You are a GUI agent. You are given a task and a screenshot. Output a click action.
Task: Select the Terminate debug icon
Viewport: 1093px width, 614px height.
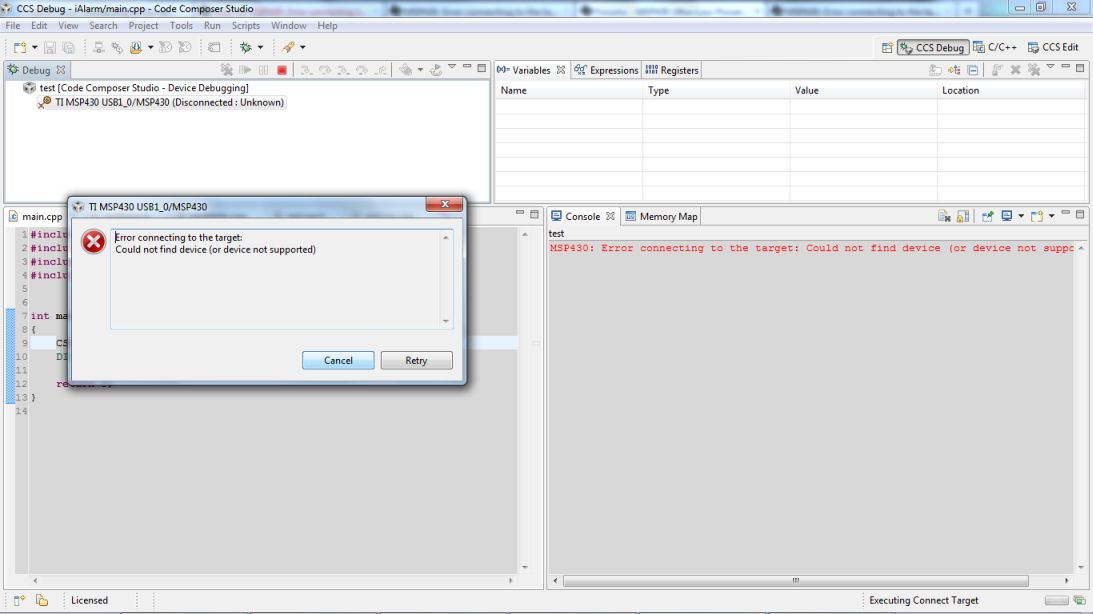282,68
